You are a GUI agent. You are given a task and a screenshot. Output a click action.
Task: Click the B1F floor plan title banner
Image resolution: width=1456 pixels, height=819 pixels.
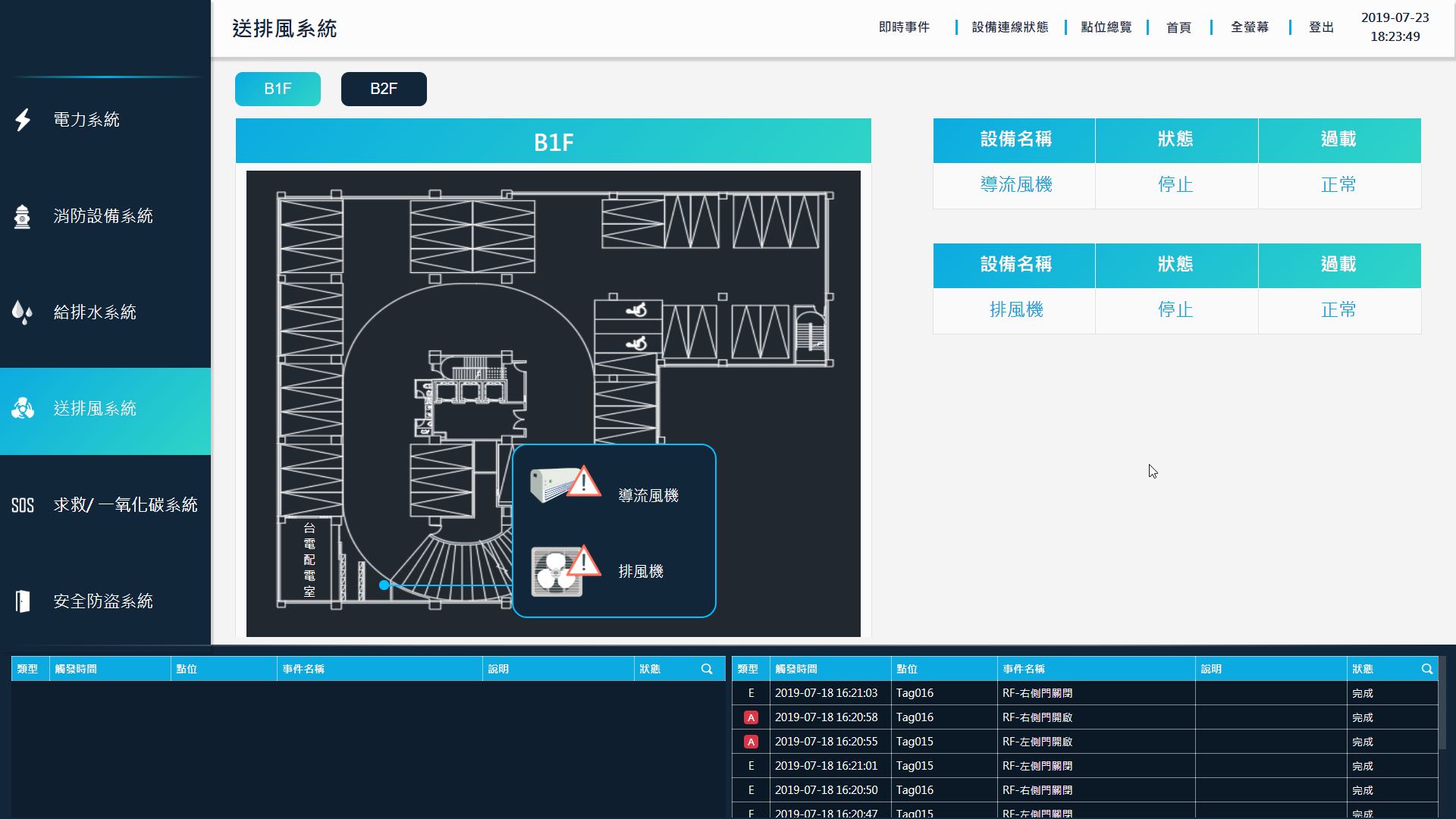tap(554, 141)
